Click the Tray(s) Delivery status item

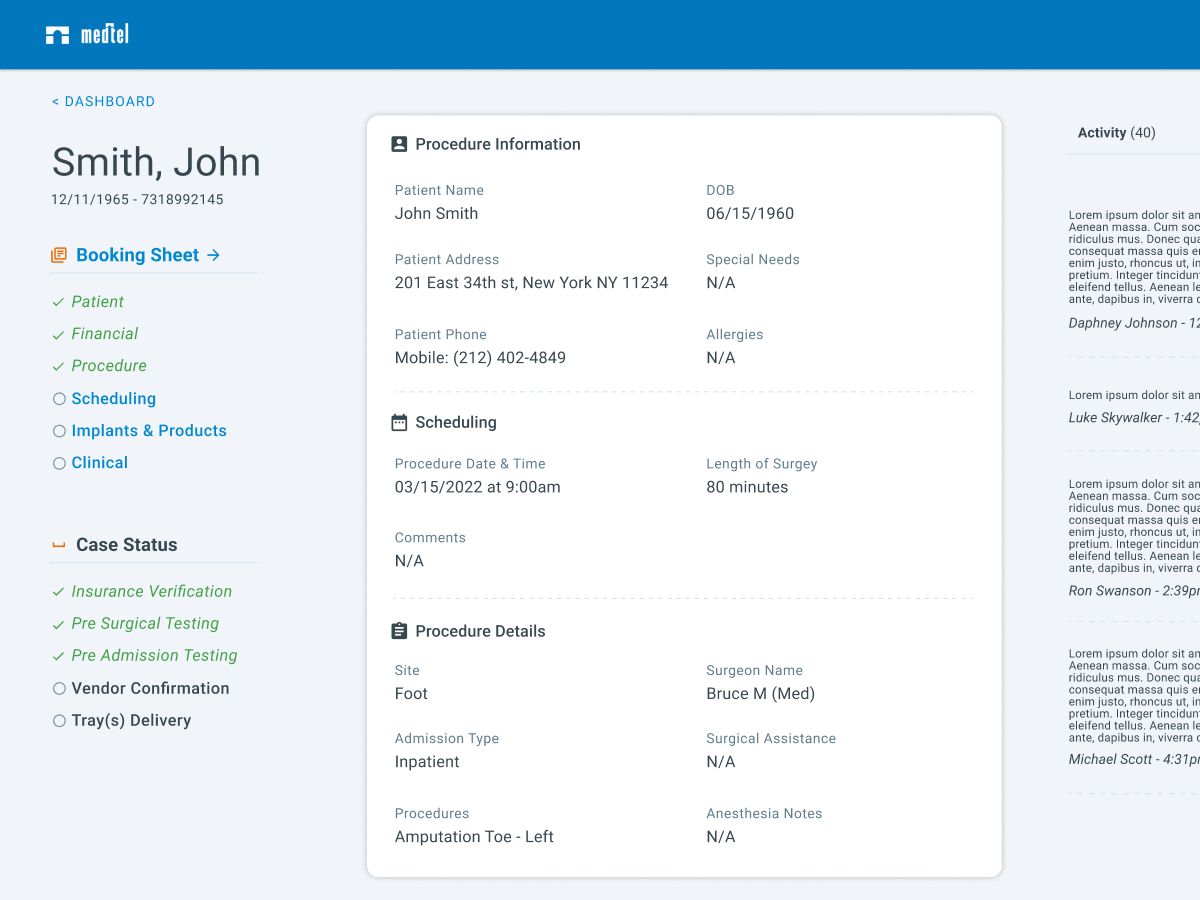point(131,721)
